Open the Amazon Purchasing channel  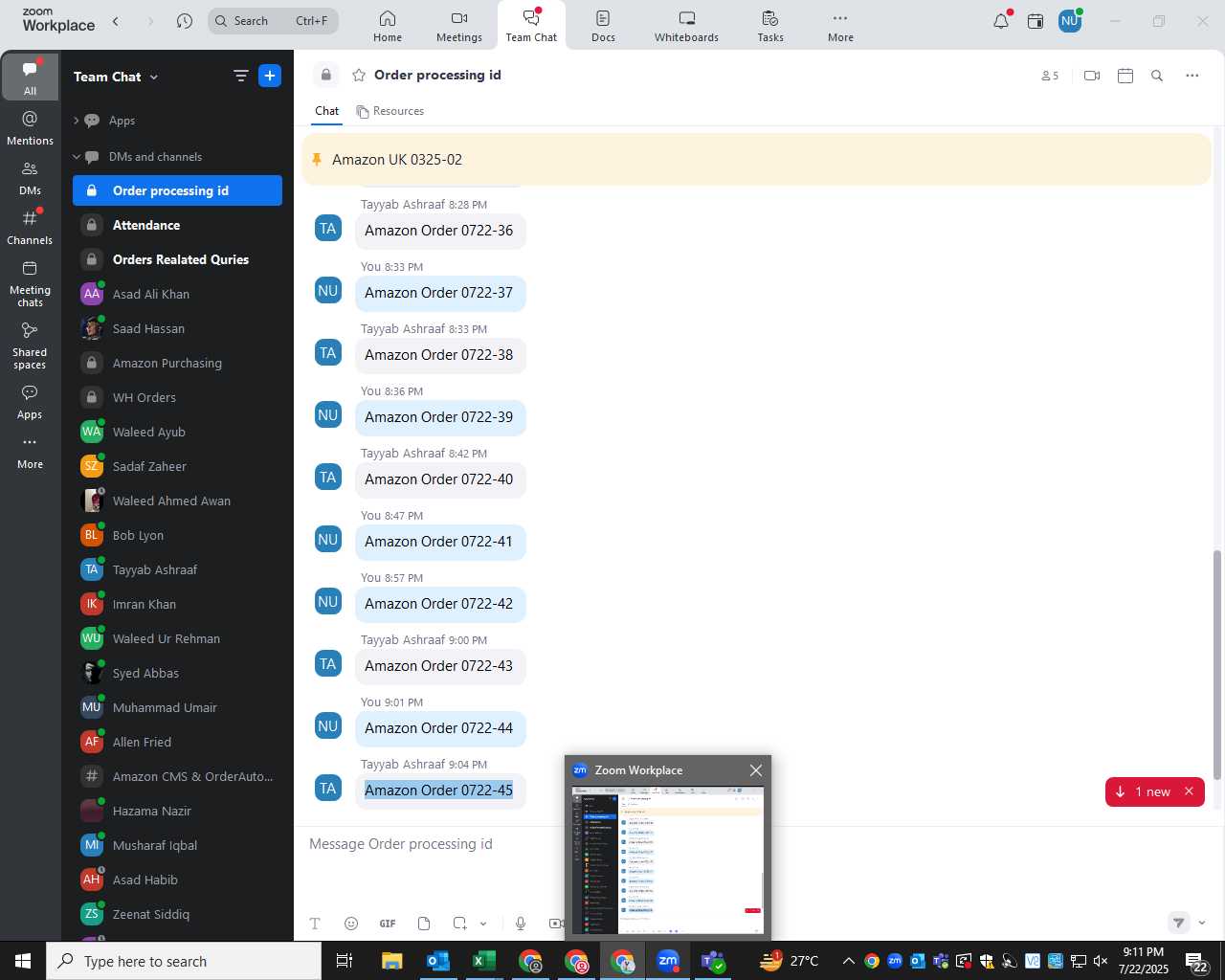click(x=177, y=363)
